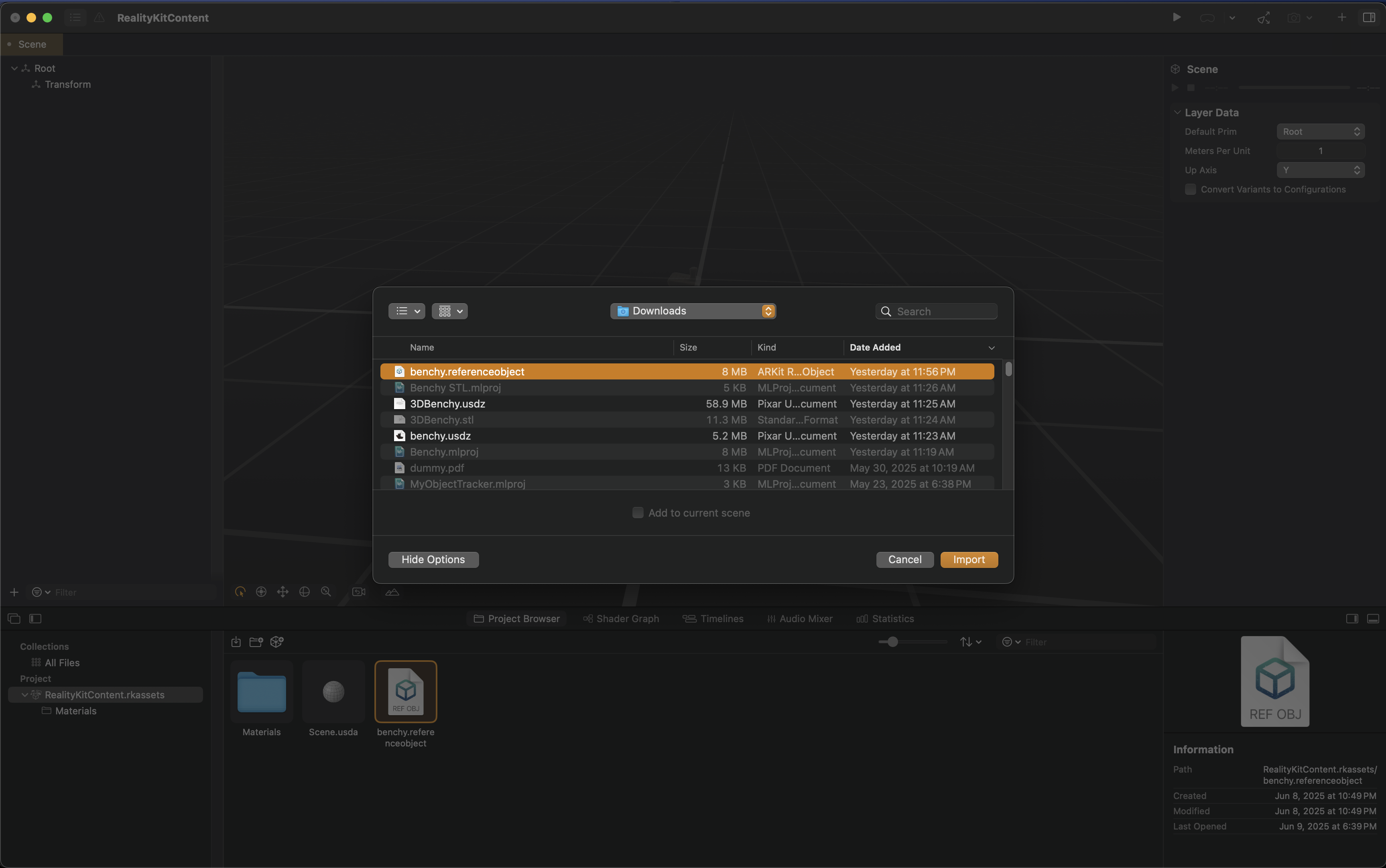Click the add plus icon in top toolbar
Image resolution: width=1386 pixels, height=868 pixels.
(1341, 17)
